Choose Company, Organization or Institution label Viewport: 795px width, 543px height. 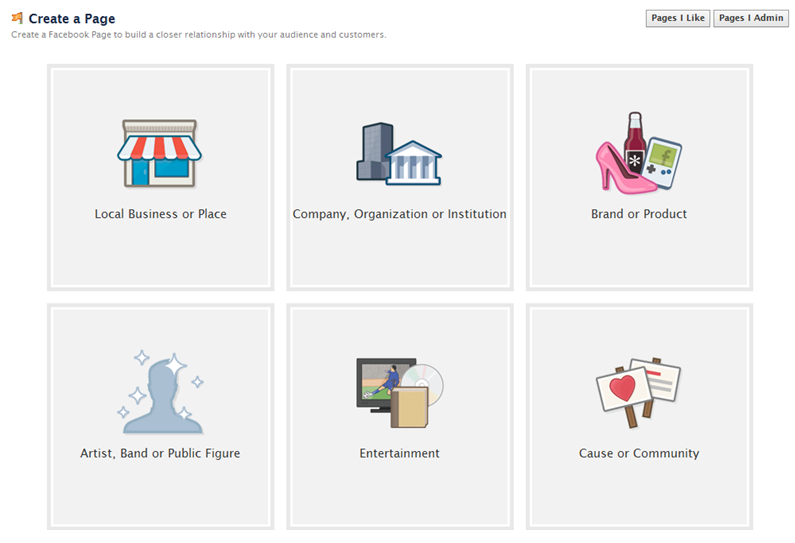[x=400, y=214]
